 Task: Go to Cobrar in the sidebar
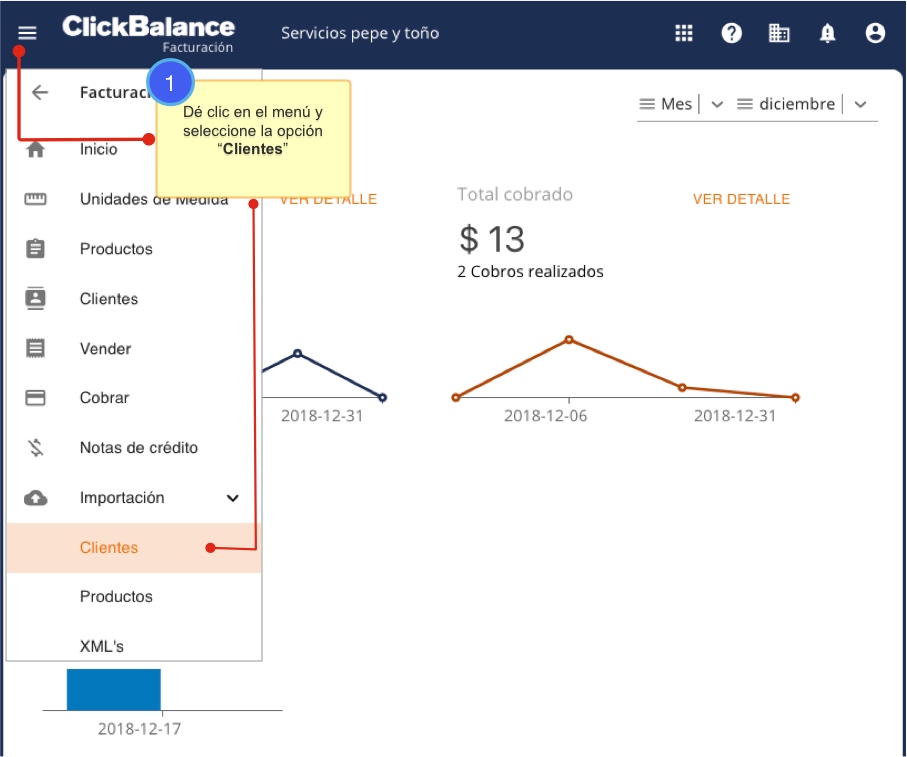(104, 398)
